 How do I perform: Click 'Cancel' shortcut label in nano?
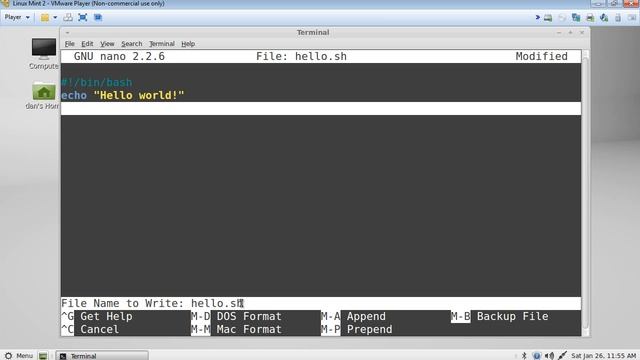point(100,329)
